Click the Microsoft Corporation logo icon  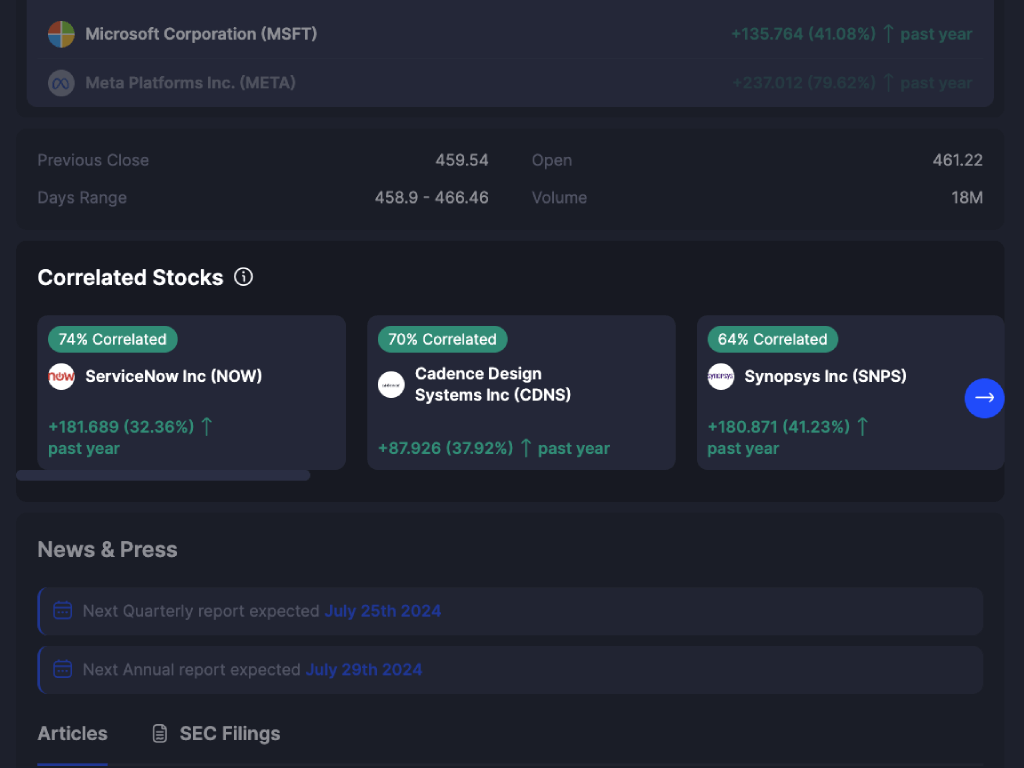(x=61, y=34)
